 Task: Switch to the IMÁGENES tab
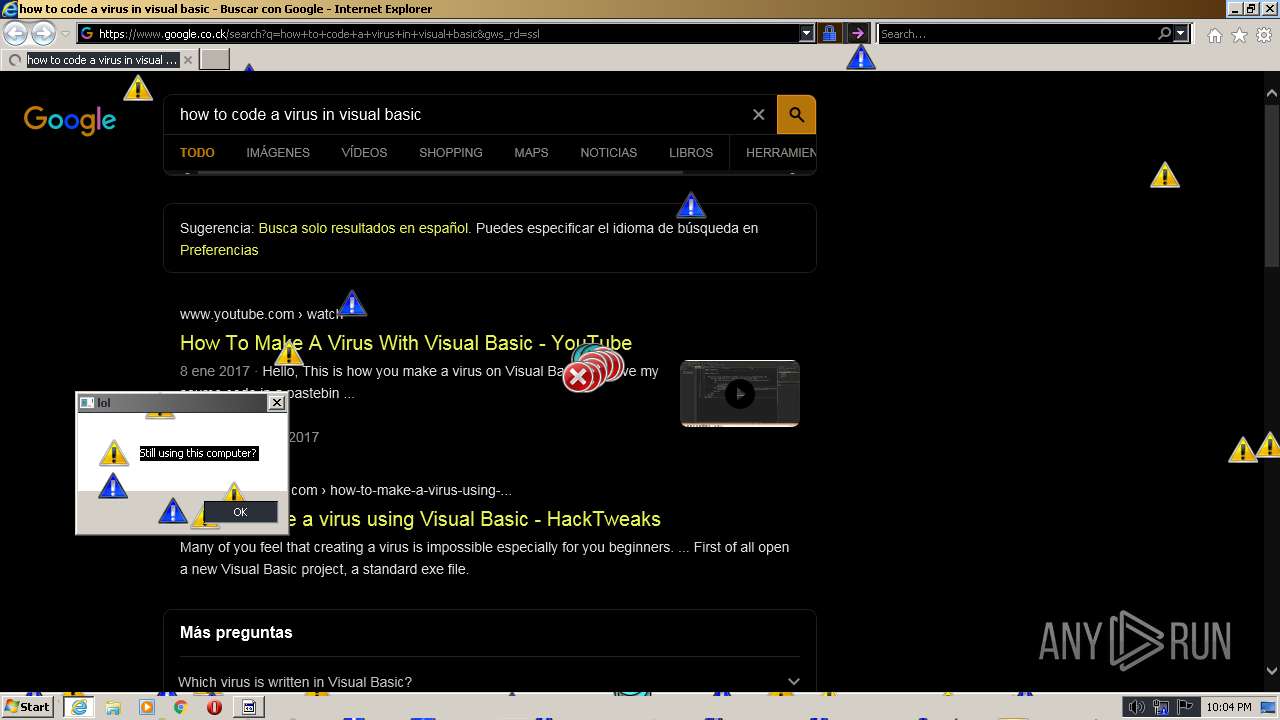click(x=278, y=153)
